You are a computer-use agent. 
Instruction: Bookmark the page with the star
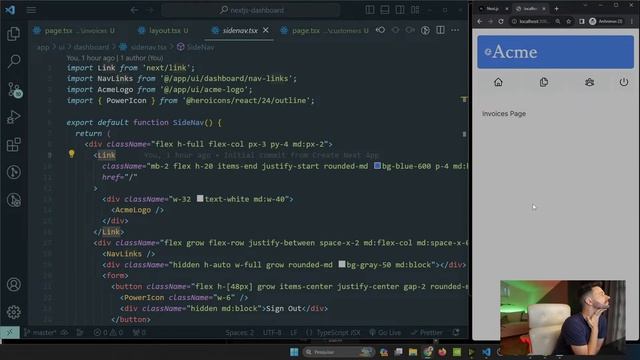[569, 21]
